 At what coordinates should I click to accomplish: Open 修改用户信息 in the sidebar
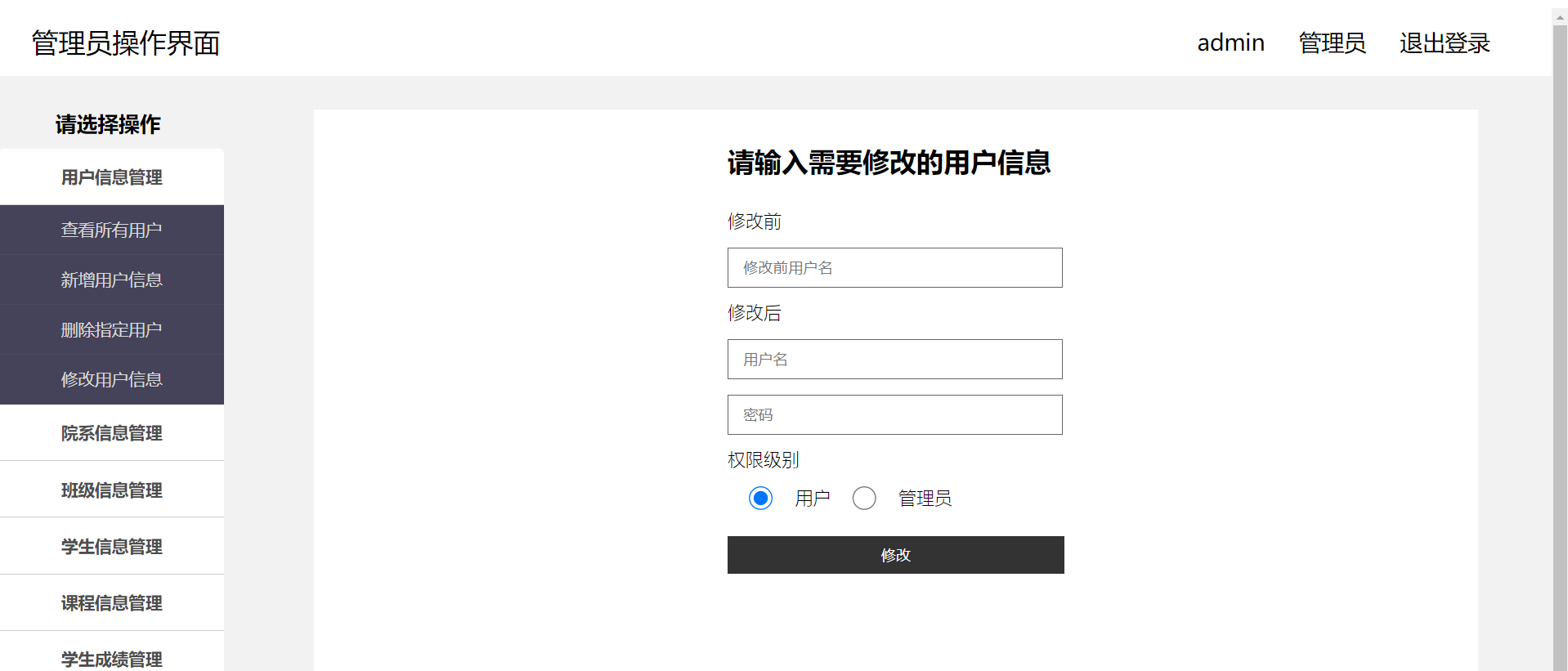coord(112,379)
